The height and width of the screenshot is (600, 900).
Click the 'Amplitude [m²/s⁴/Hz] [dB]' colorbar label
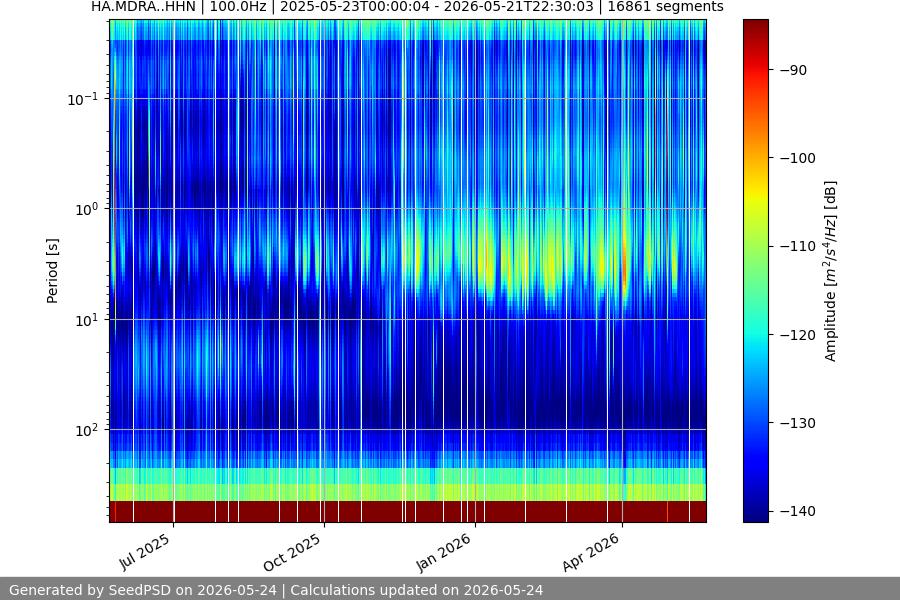point(831,271)
